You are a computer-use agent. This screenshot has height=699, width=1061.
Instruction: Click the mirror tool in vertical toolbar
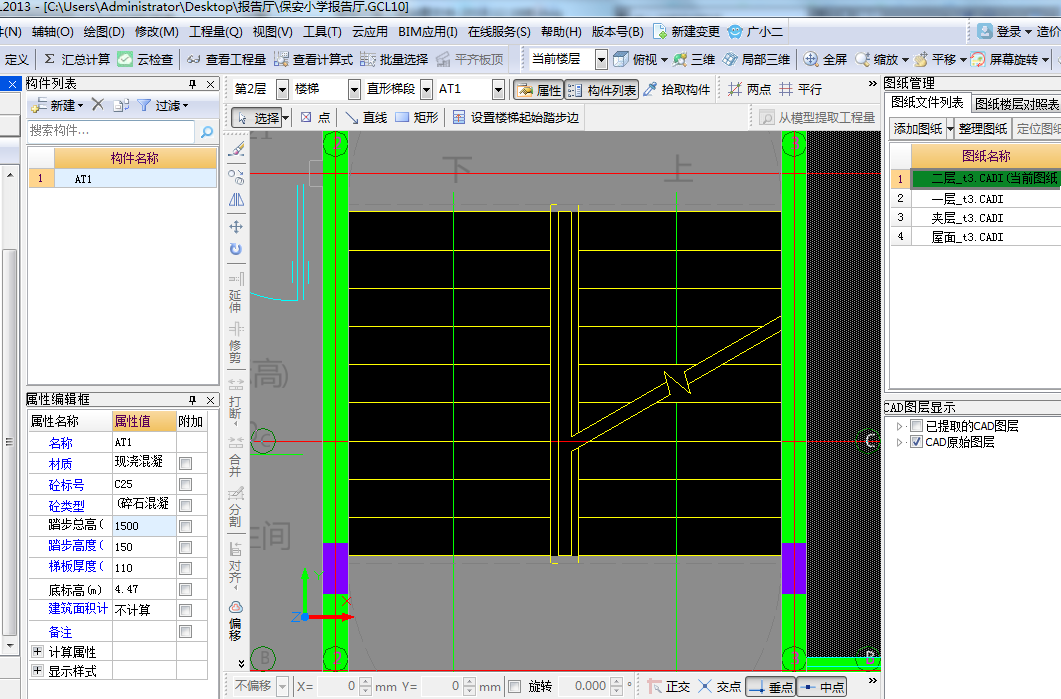236,200
